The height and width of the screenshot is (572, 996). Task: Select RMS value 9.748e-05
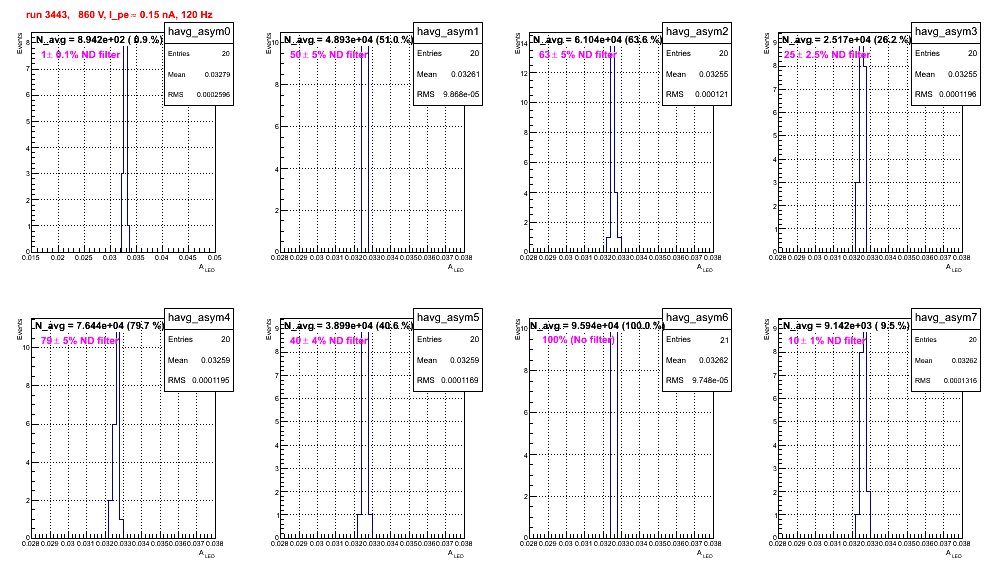pos(711,380)
